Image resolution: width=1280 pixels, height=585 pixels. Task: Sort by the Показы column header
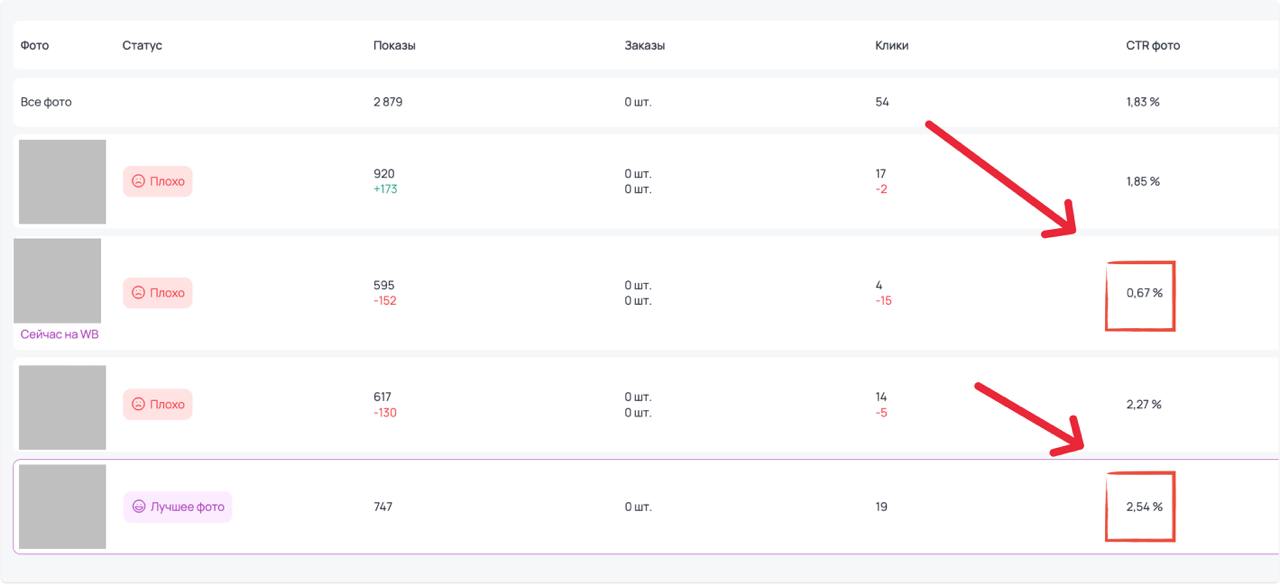[394, 46]
